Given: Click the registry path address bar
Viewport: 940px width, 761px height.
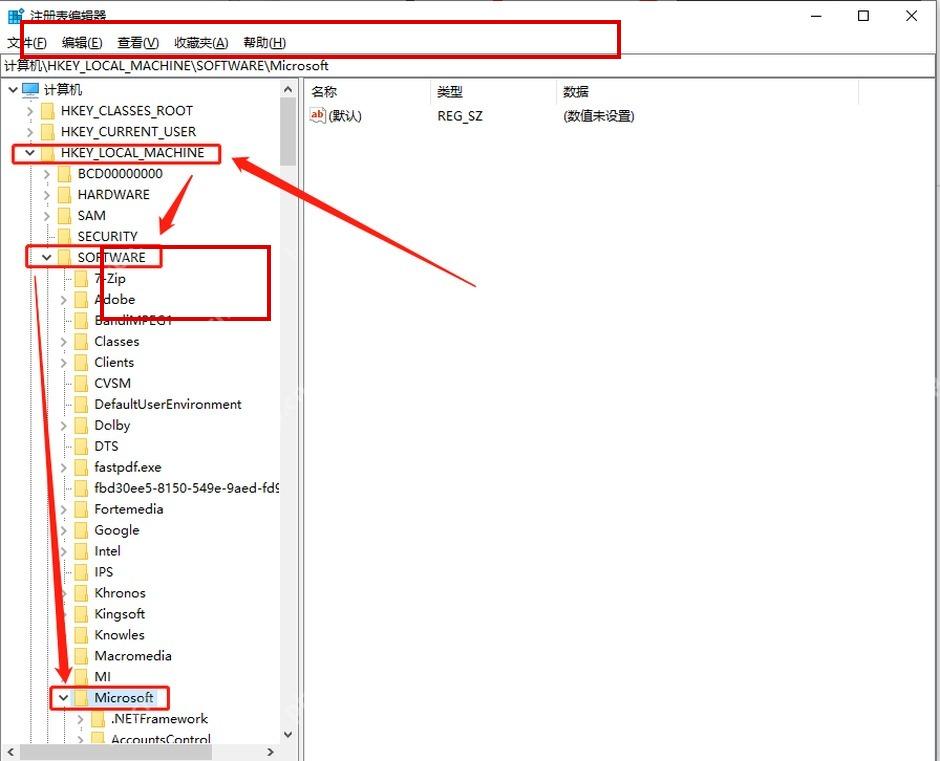Looking at the screenshot, I should (x=468, y=66).
